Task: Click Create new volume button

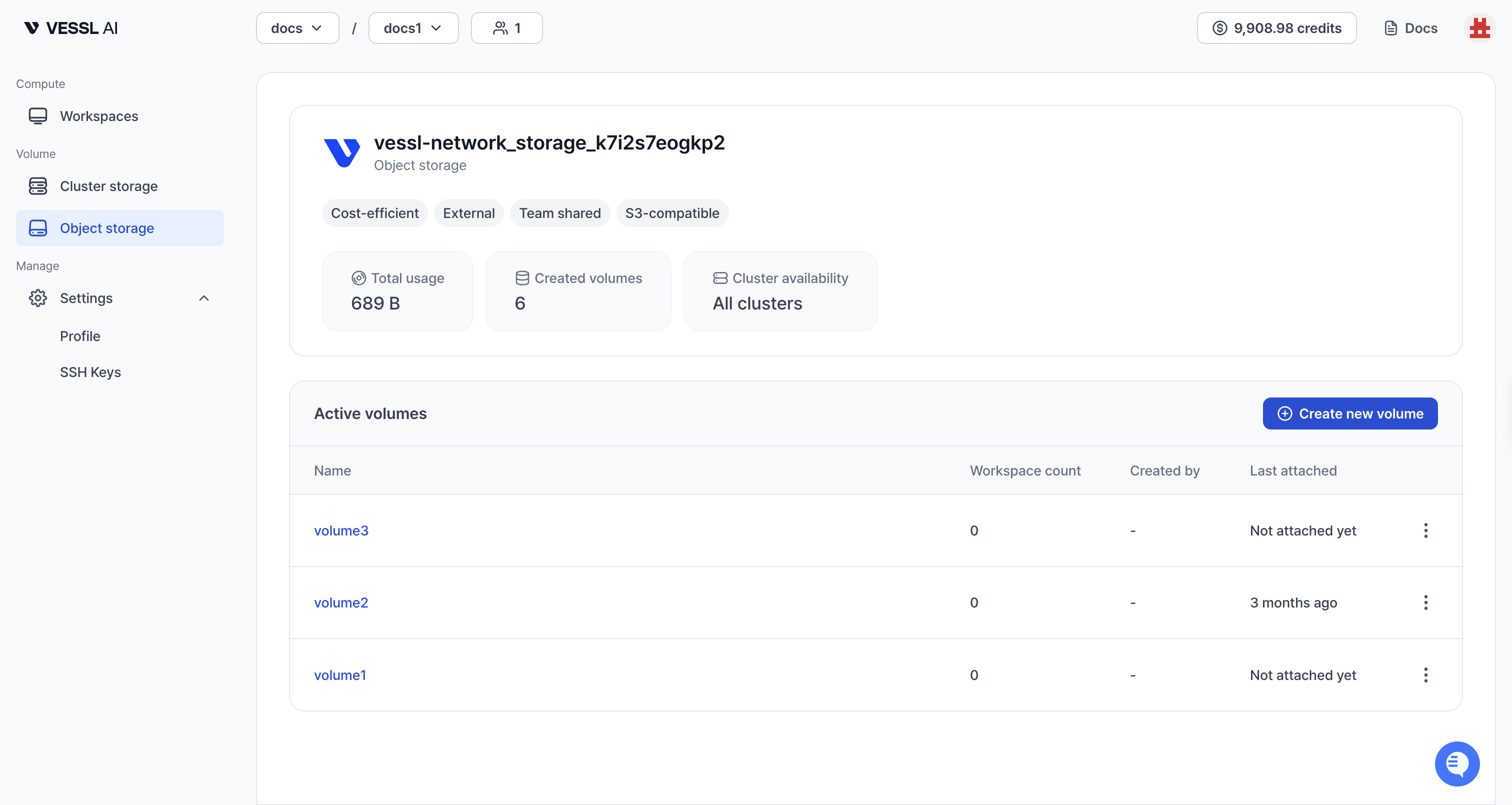Action: tap(1349, 413)
